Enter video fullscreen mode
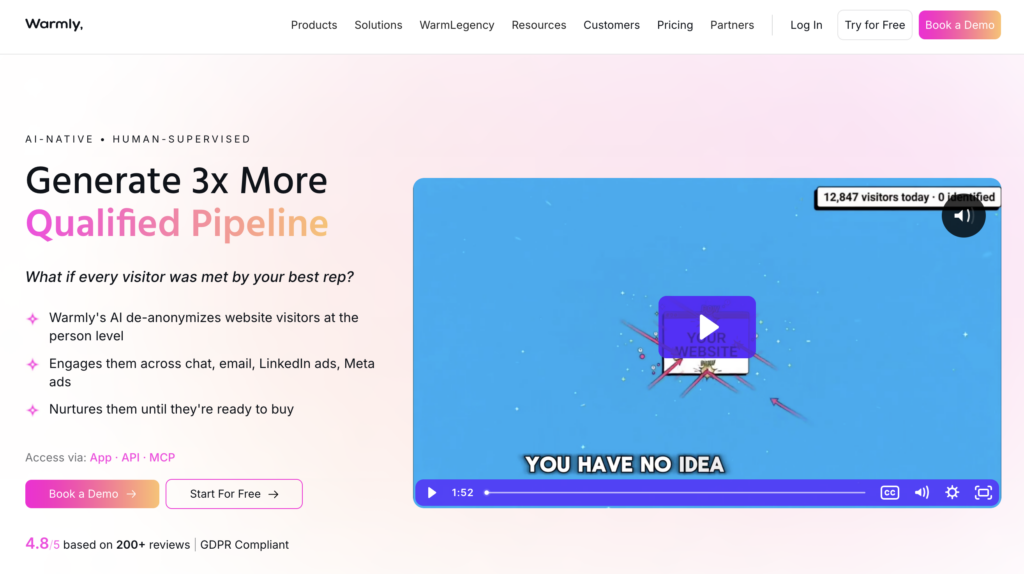 (983, 492)
